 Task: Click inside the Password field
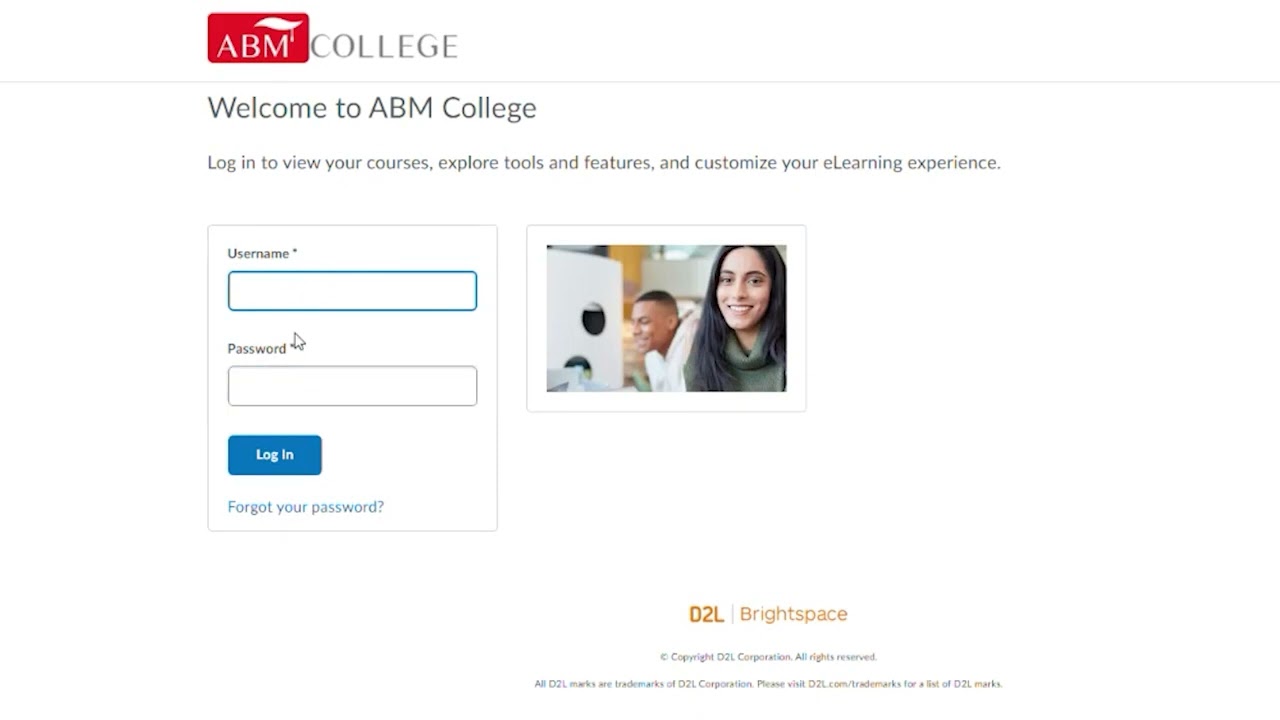pyautogui.click(x=352, y=386)
